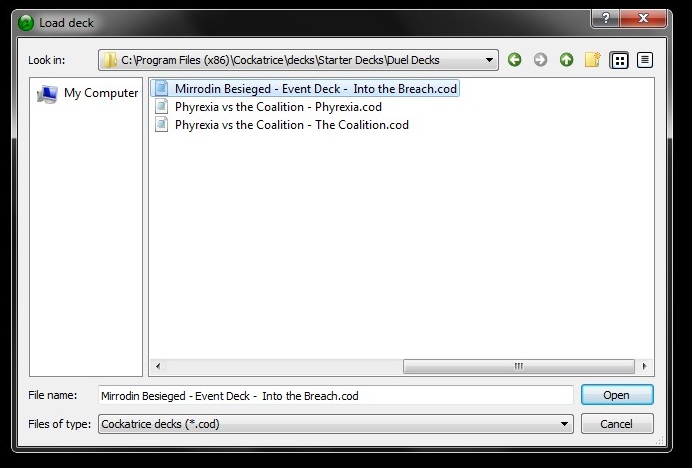692x468 pixels.
Task: Go to parent directory with the up arrow
Action: (x=566, y=60)
